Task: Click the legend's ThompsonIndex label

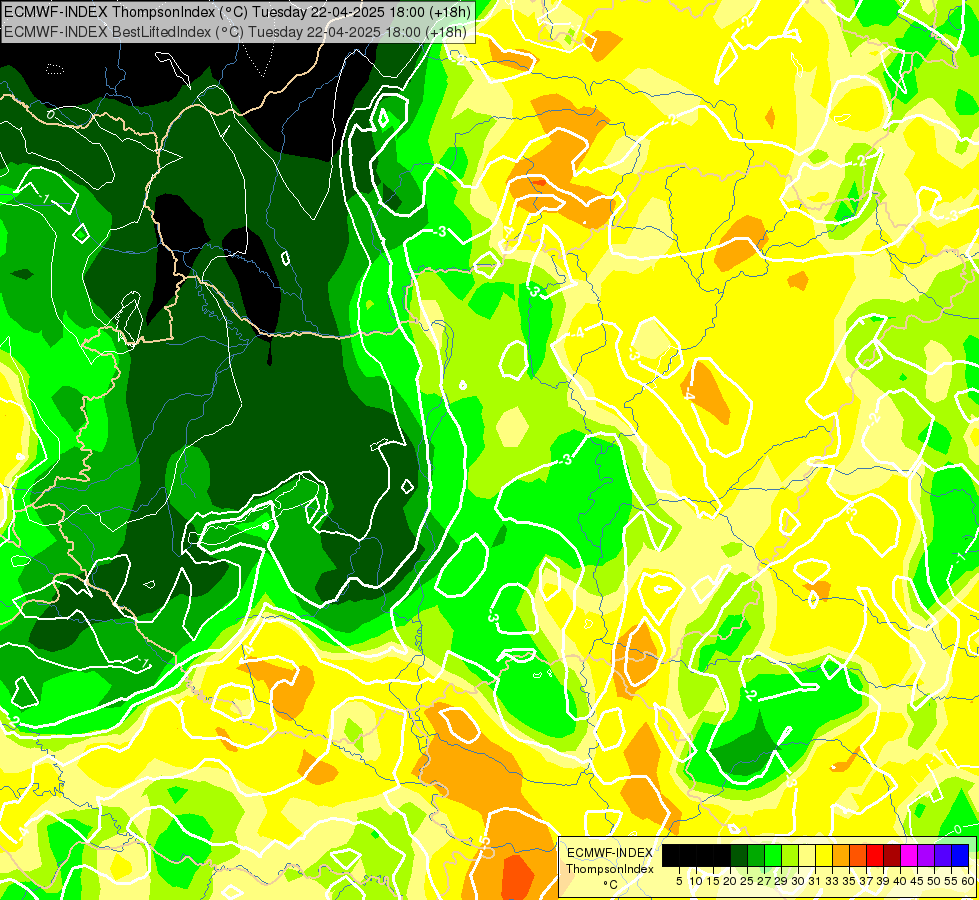Action: click(x=610, y=869)
